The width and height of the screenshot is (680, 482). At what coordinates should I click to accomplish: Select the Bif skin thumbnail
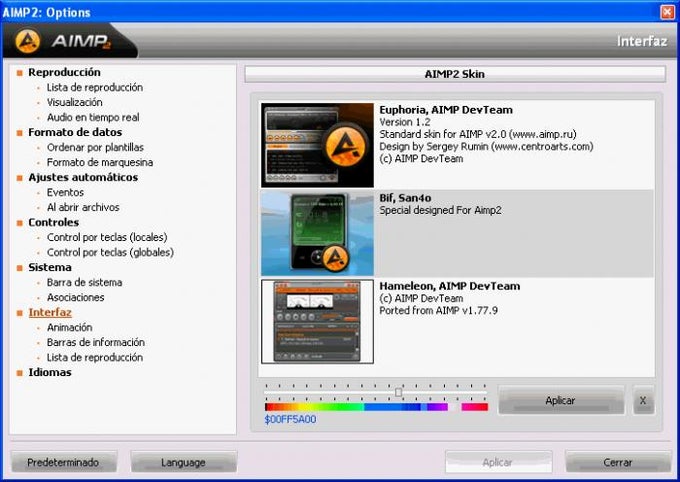(x=317, y=233)
